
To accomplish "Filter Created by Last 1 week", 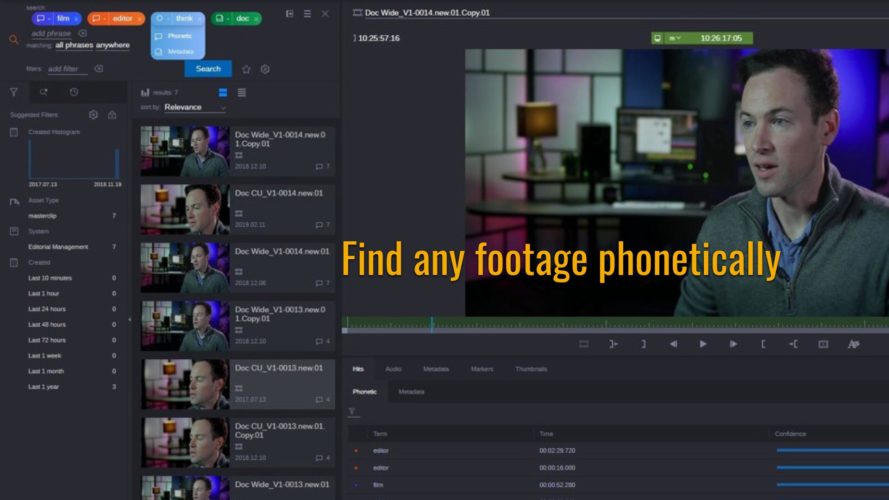I will pyautogui.click(x=72, y=355).
